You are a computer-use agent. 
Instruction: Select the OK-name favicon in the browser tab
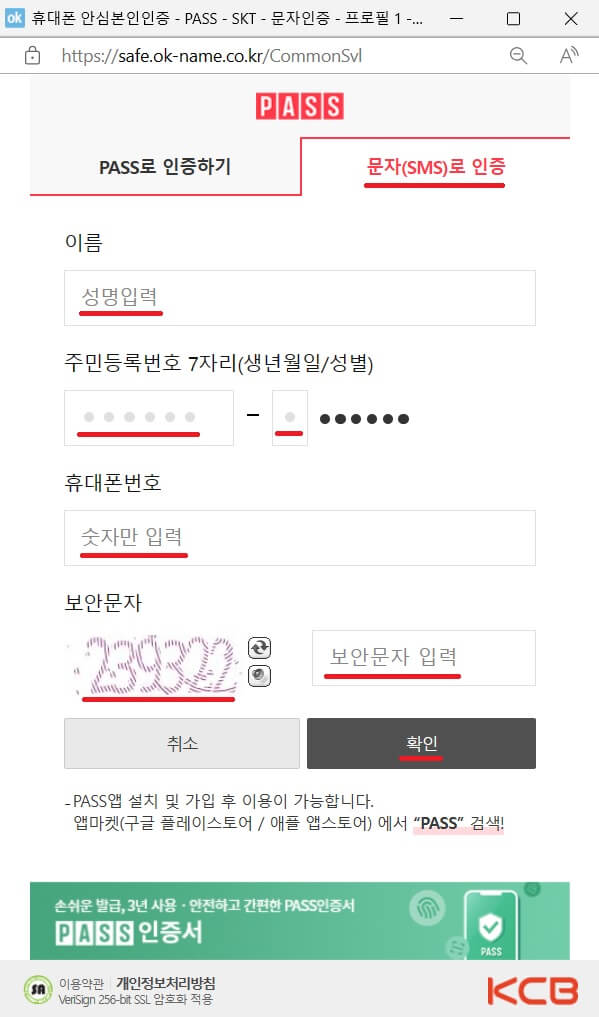pyautogui.click(x=14, y=18)
